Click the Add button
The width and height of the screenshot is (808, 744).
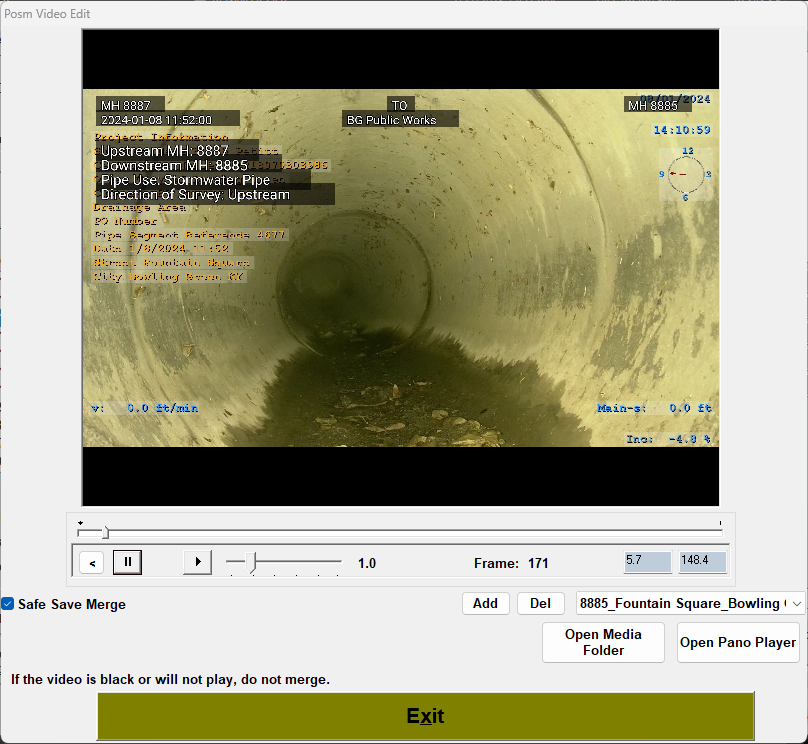click(485, 603)
